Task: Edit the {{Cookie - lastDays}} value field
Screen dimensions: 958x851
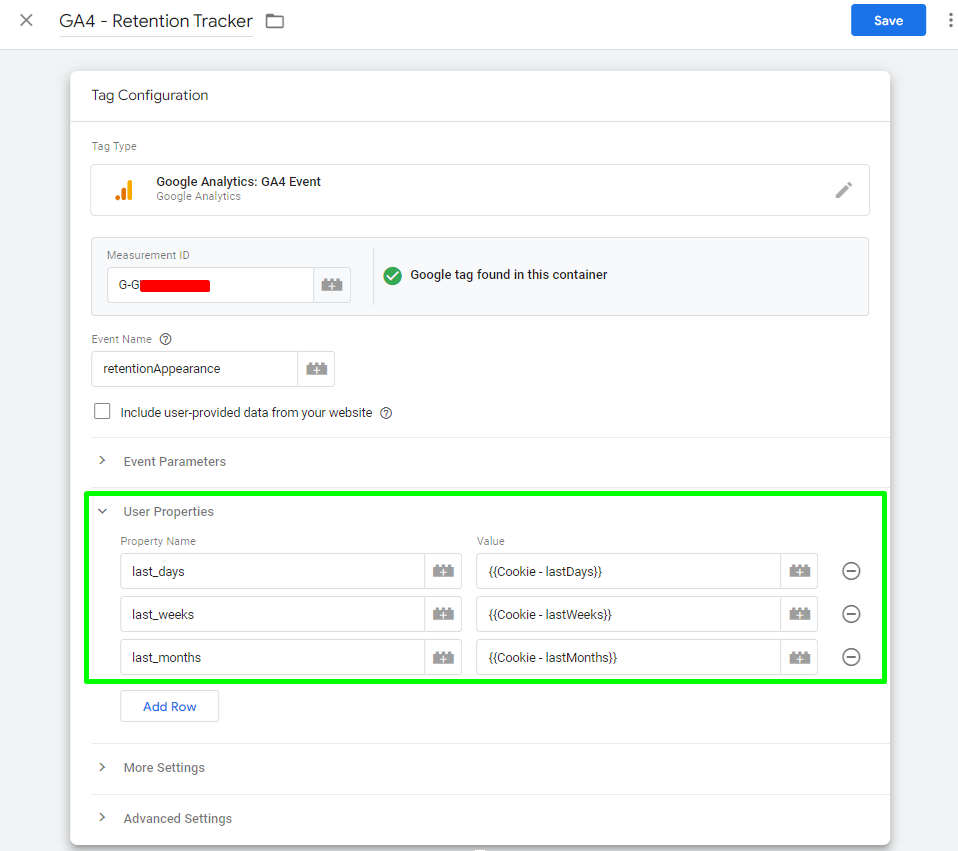Action: tap(628, 571)
